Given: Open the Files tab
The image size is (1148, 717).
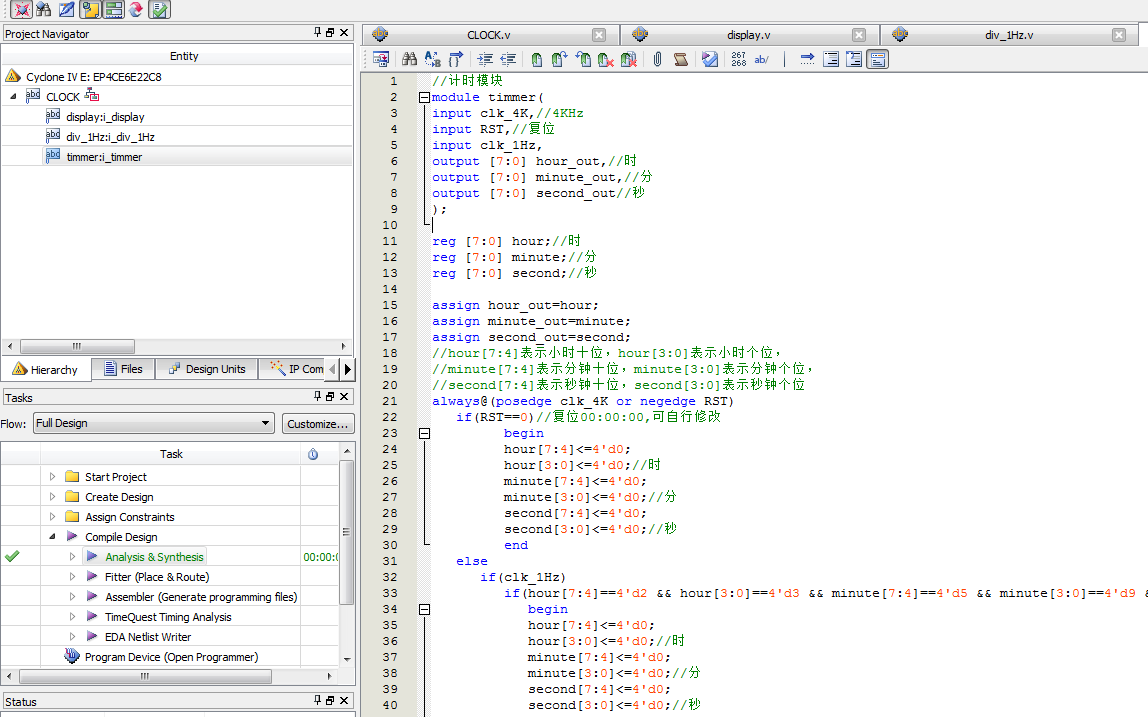Looking at the screenshot, I should click(123, 369).
